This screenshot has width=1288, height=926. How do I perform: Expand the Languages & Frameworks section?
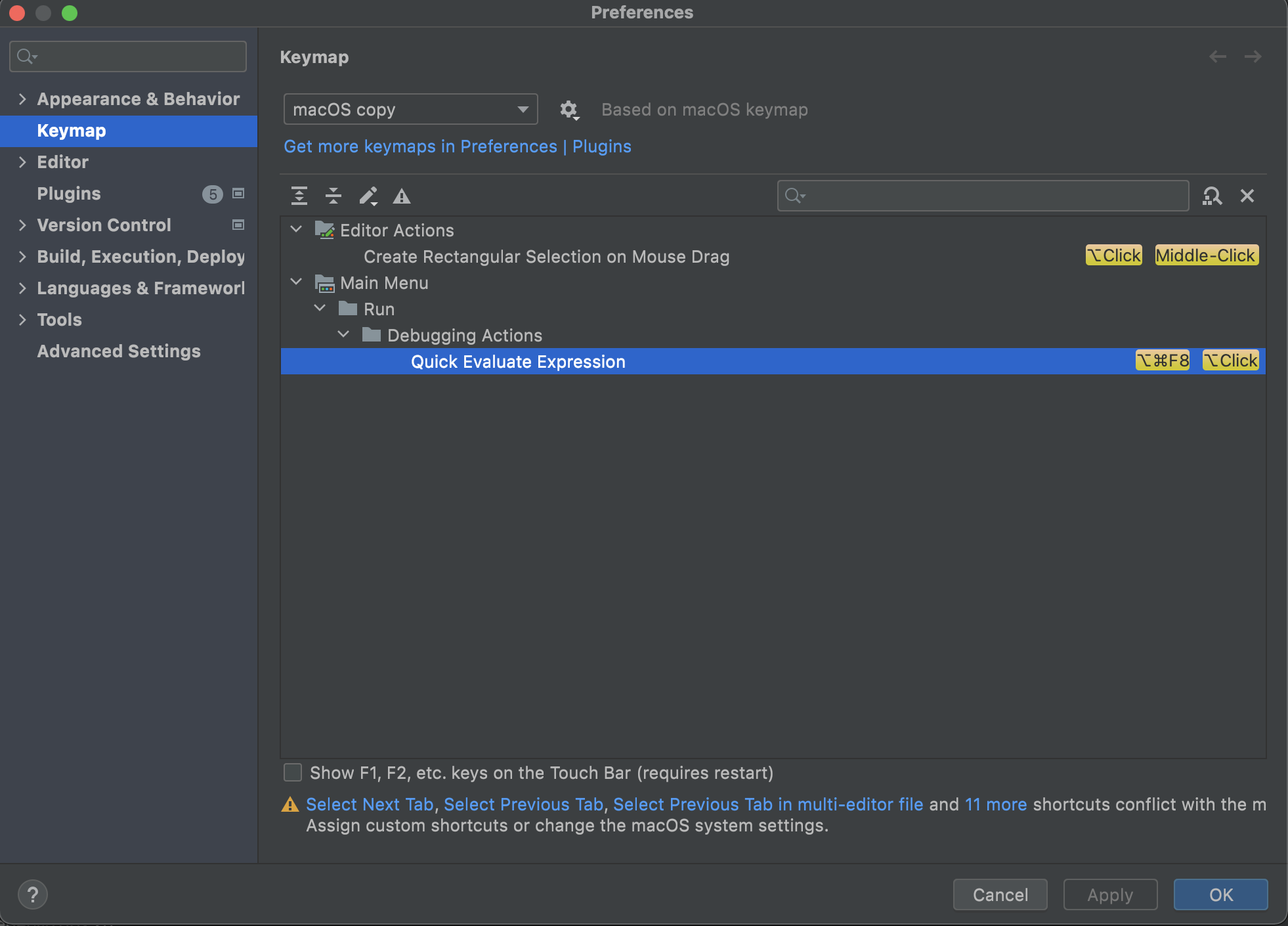point(22,288)
